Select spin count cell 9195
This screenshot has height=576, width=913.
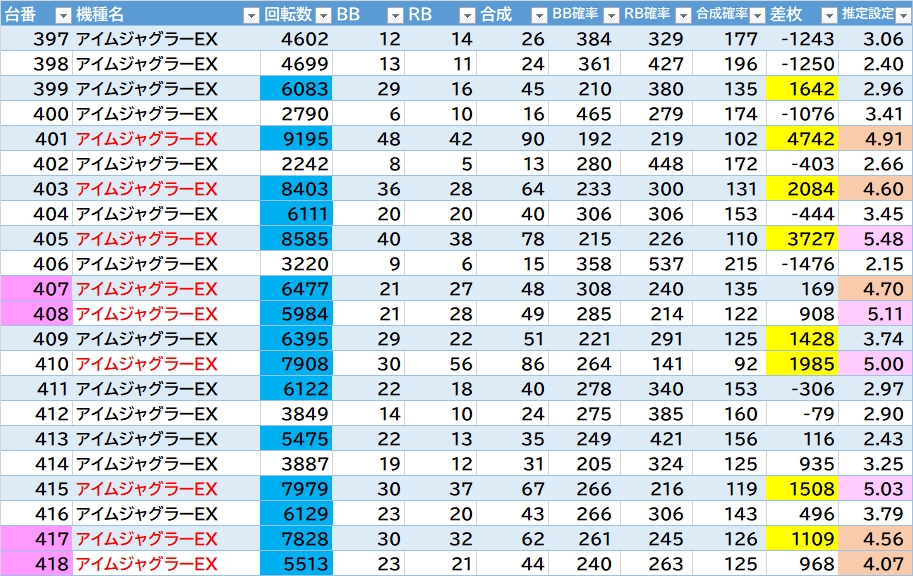296,139
